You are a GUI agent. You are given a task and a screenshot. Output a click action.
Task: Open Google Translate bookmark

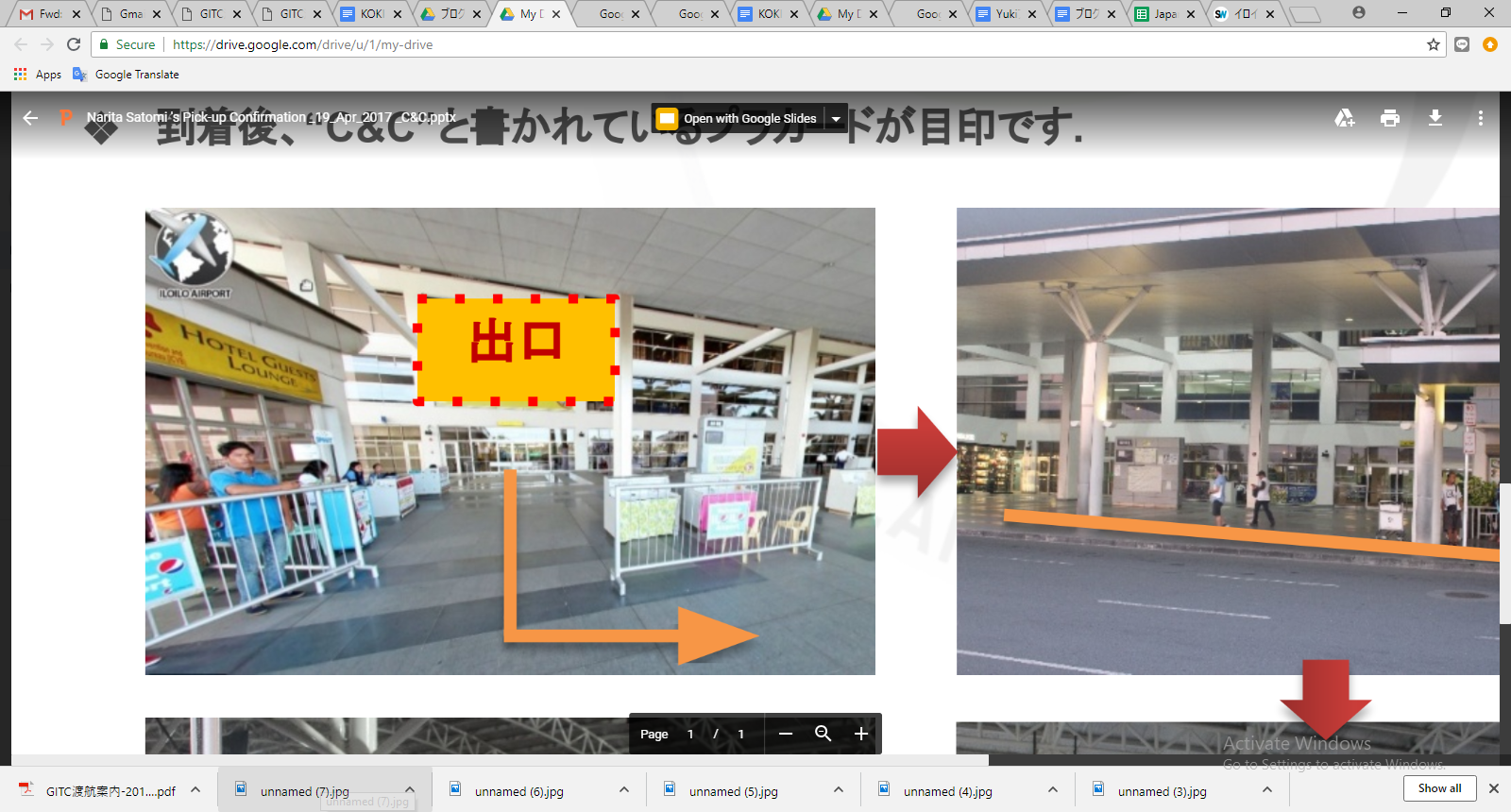point(127,75)
